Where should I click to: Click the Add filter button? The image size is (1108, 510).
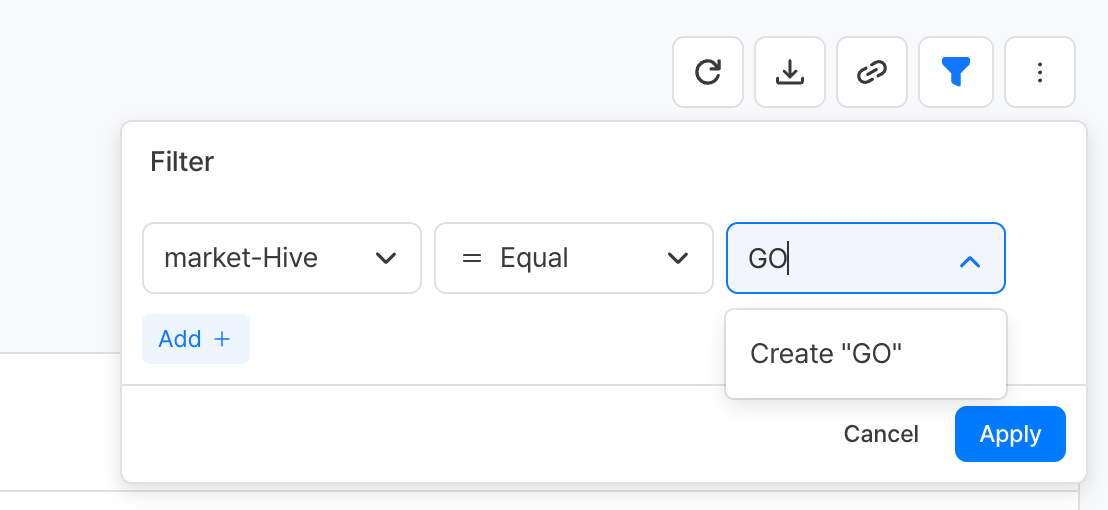point(196,339)
